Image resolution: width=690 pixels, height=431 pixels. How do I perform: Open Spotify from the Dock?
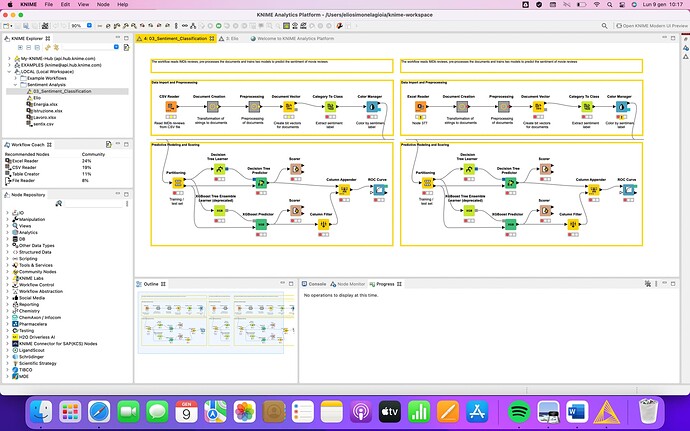click(518, 412)
